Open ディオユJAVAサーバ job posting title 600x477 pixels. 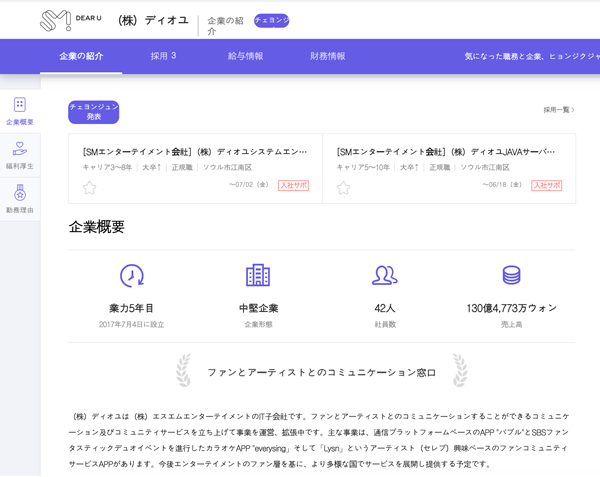point(448,152)
